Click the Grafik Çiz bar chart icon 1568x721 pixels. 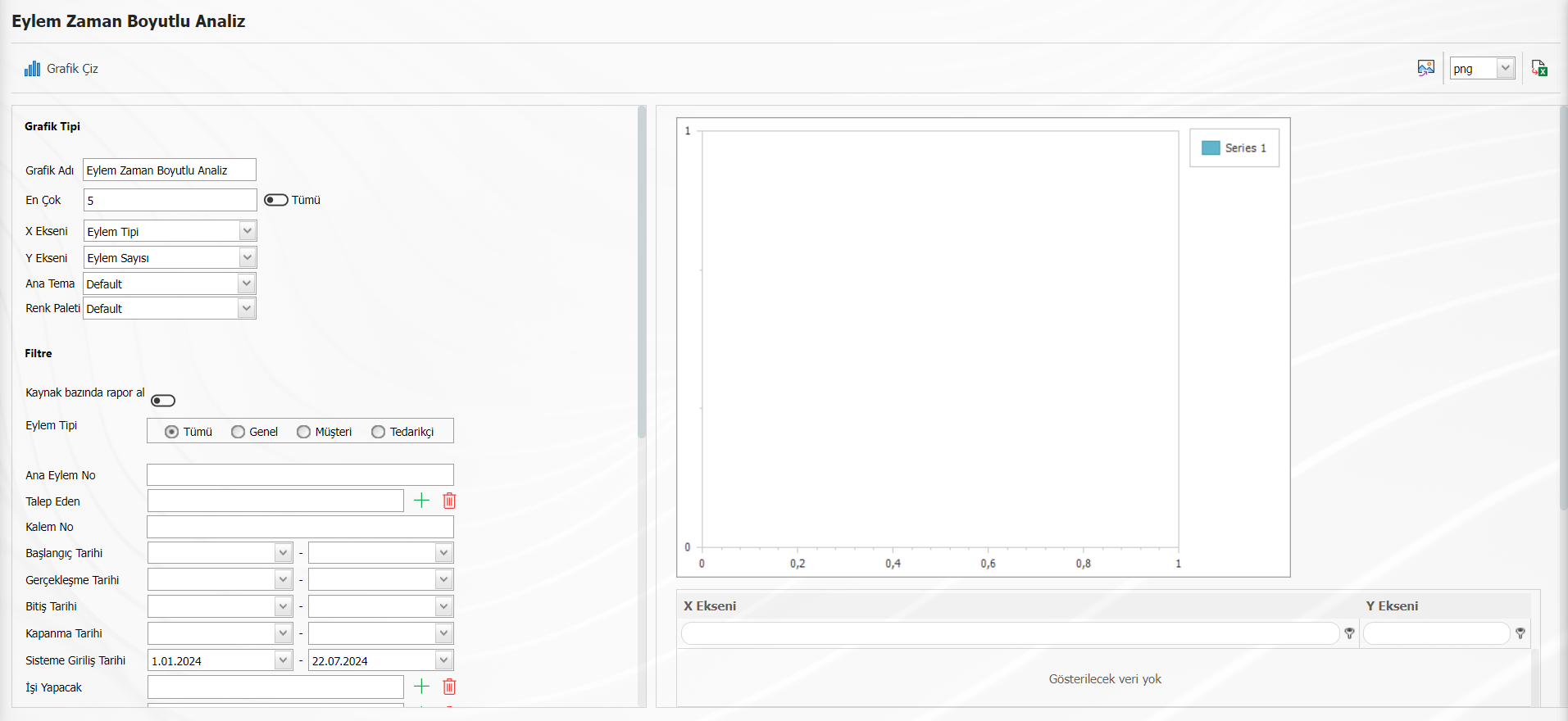click(32, 69)
